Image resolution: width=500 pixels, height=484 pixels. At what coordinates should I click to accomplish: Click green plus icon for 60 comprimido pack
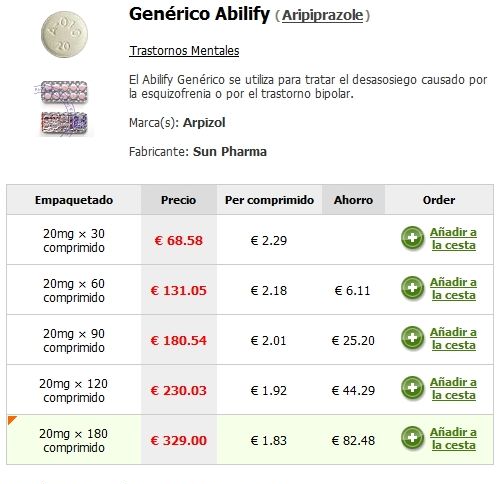tap(412, 288)
